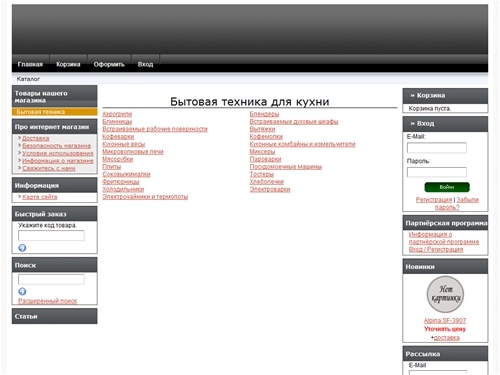The height and width of the screenshot is (375, 500).
Task: Click the Корзина panel header
Action: (x=445, y=96)
